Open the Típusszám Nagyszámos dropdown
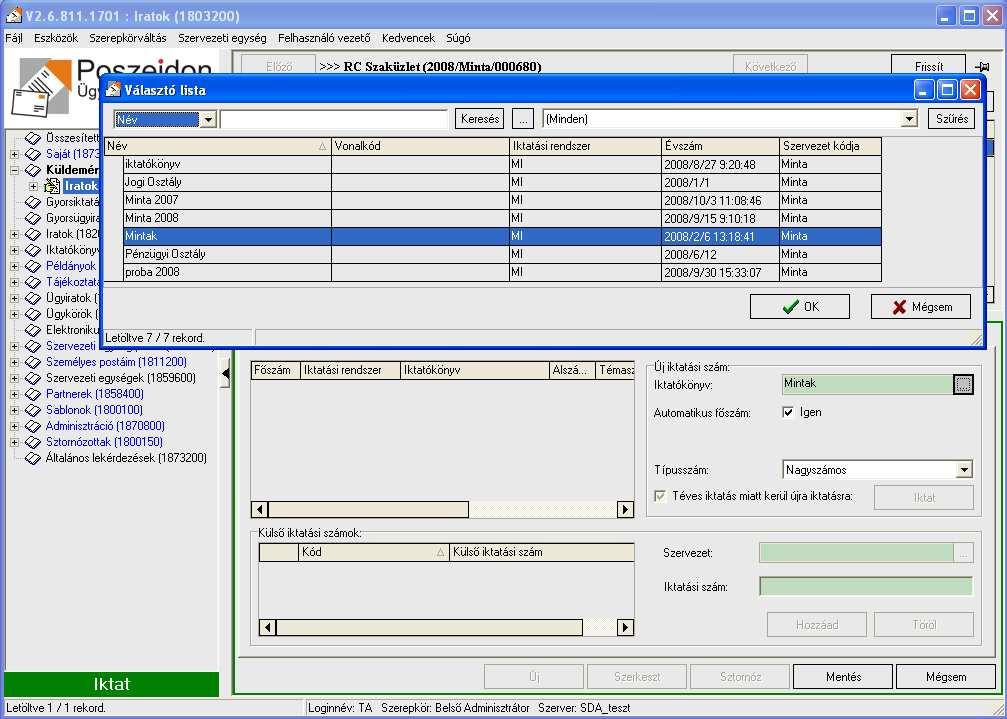The image size is (1007, 719). pyautogui.click(x=964, y=470)
